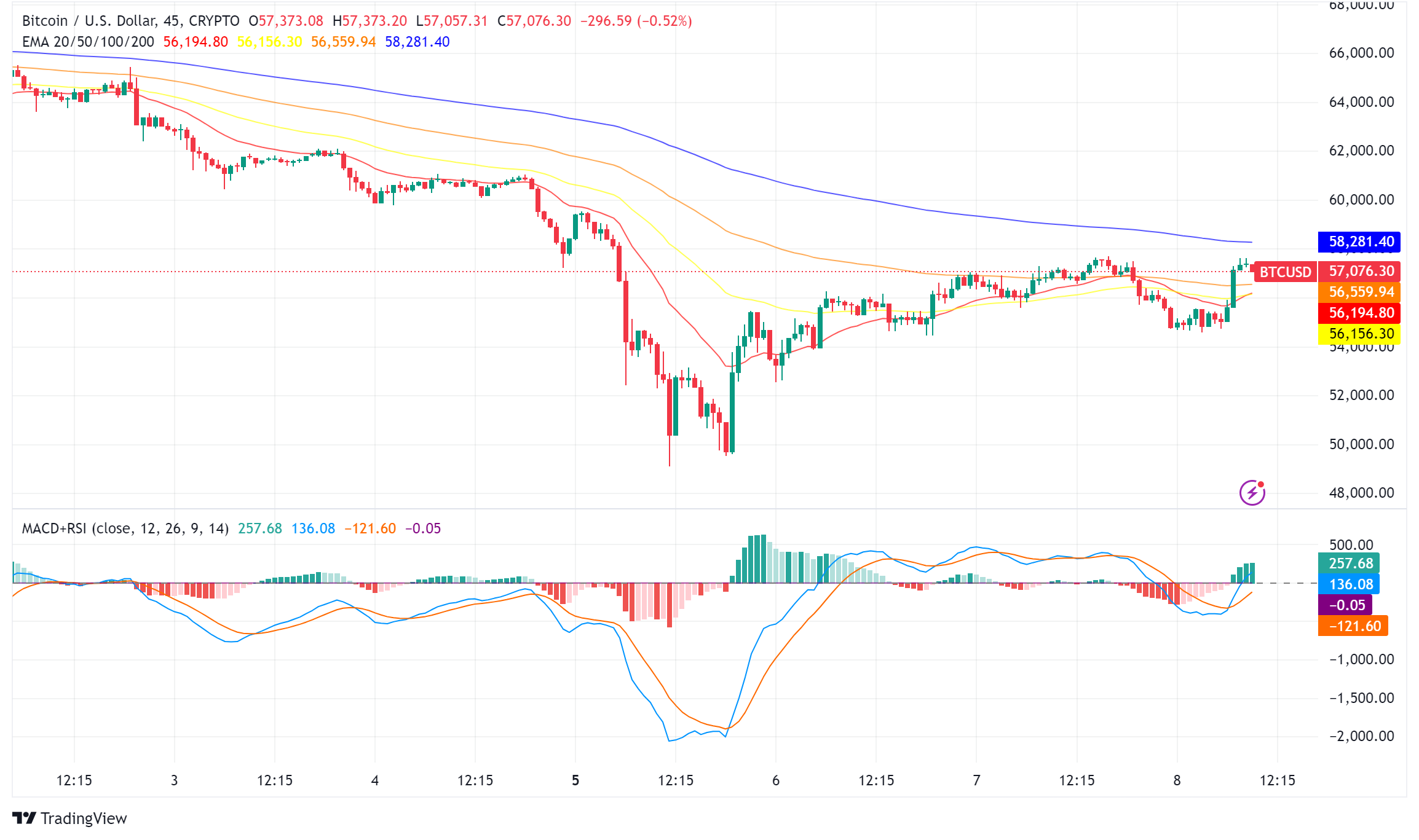Screen dimensions: 1419x840
Task: Select the MACD+RSI indicator legend
Action: point(125,528)
